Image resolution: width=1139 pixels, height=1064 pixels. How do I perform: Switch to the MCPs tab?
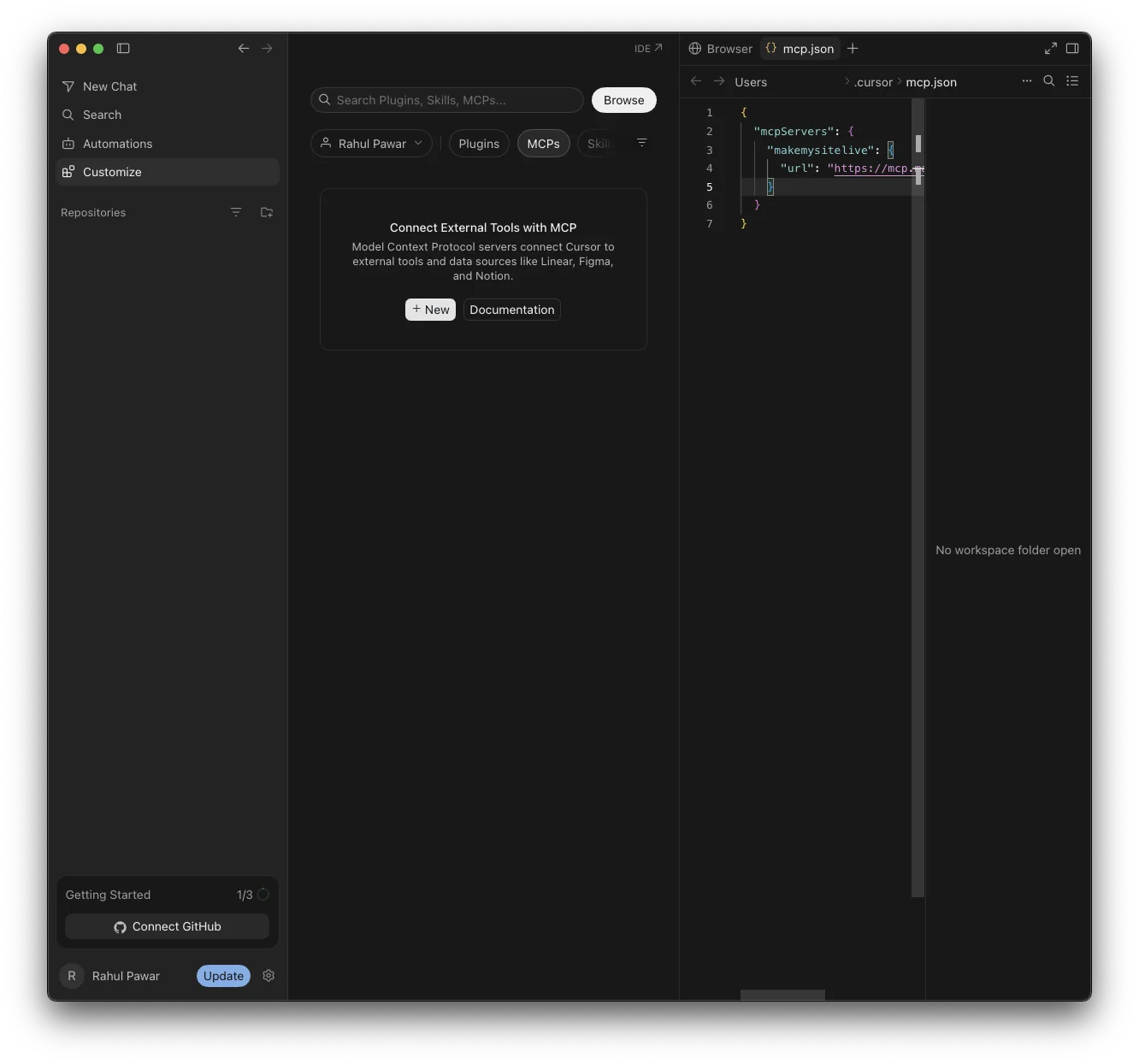[x=544, y=144]
